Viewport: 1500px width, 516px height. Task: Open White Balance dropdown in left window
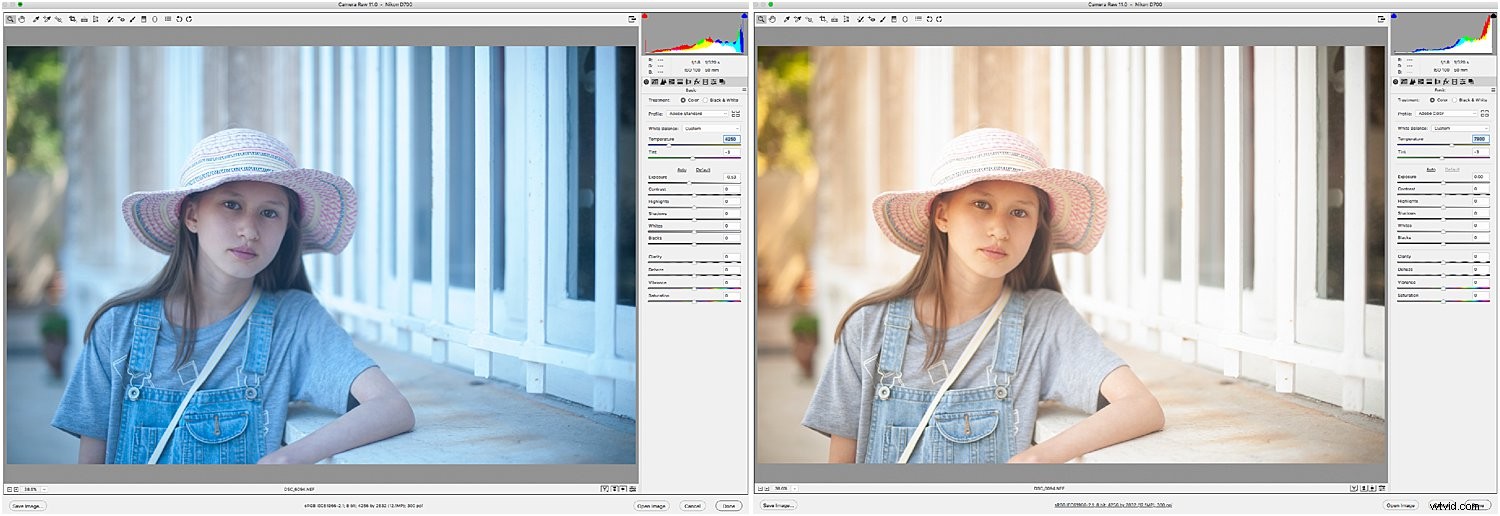(x=712, y=129)
